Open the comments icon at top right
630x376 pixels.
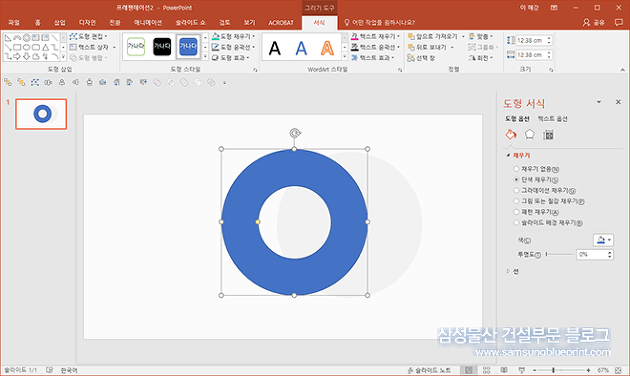[619, 22]
